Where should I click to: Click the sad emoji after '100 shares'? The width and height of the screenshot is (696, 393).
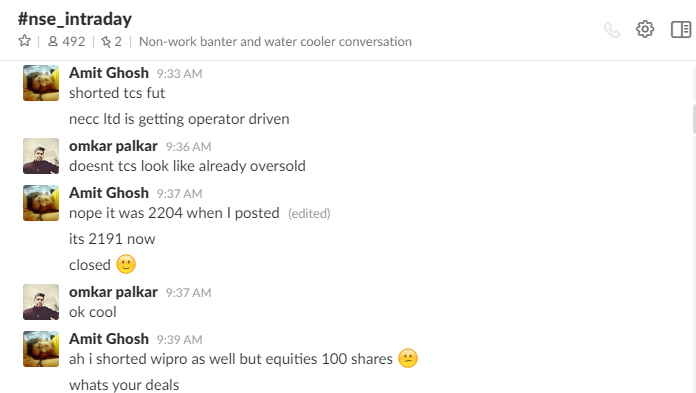point(408,358)
